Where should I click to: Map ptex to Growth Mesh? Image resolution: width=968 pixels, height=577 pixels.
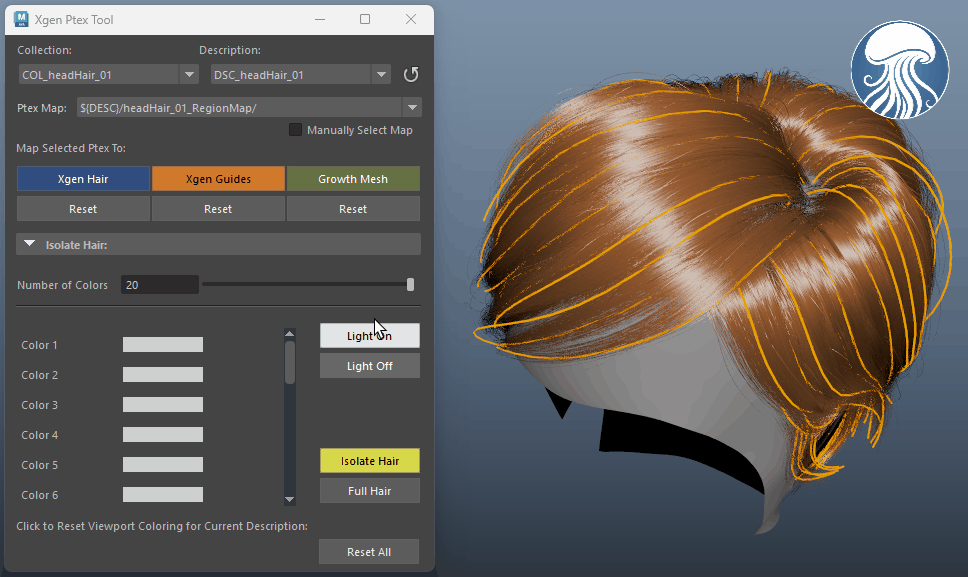353,178
